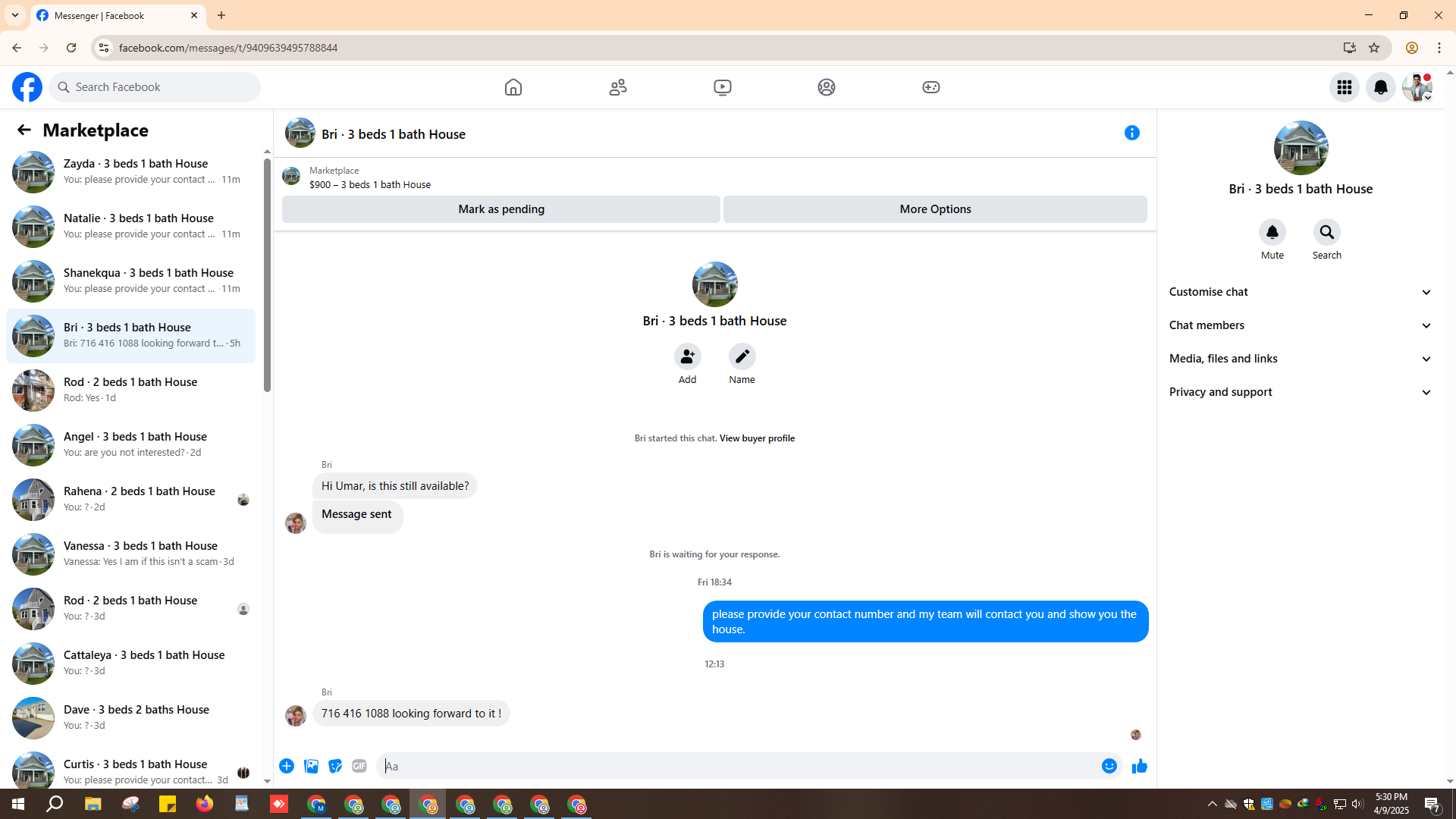
Task: Open Chrome profile icon
Action: pos(1411,48)
